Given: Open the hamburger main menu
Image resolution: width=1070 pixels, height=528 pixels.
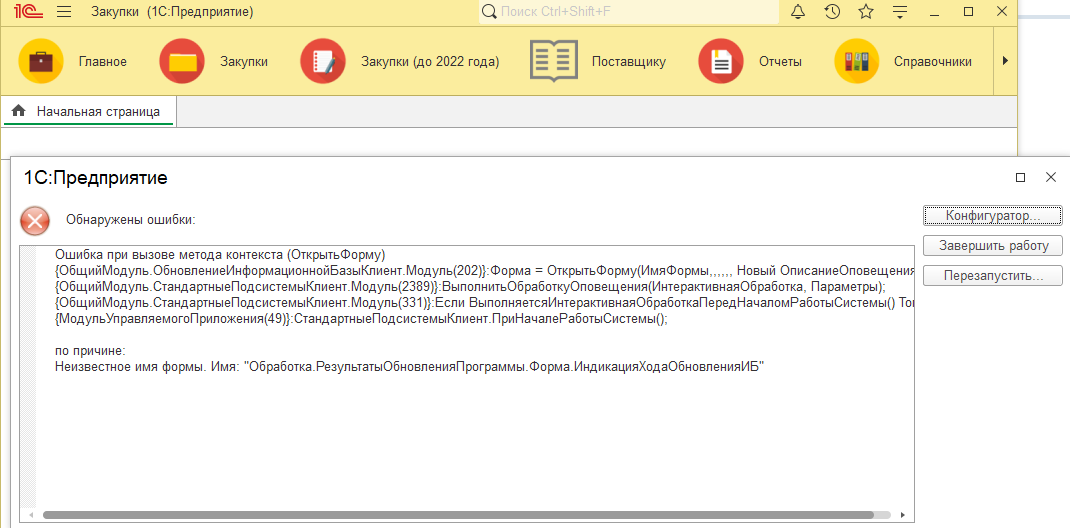Looking at the screenshot, I should (64, 12).
